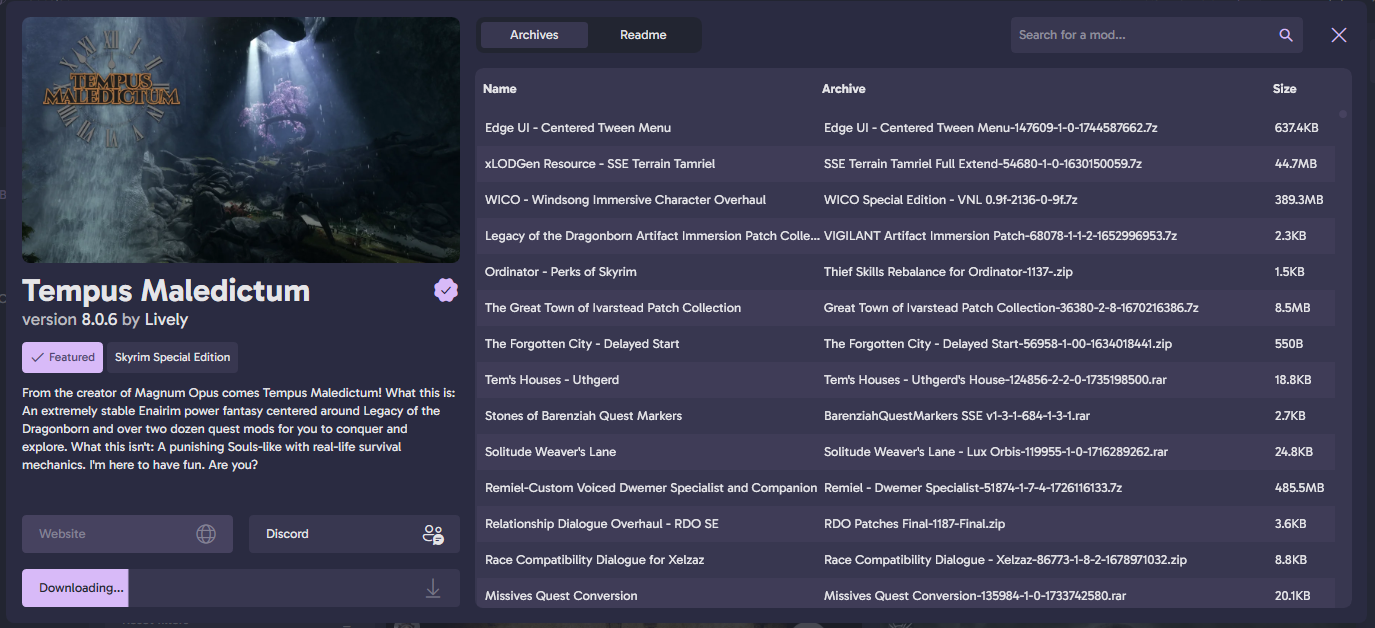Select Race Compatibility Dialogue for Xelzaz
The width and height of the screenshot is (1375, 628).
coord(594,560)
